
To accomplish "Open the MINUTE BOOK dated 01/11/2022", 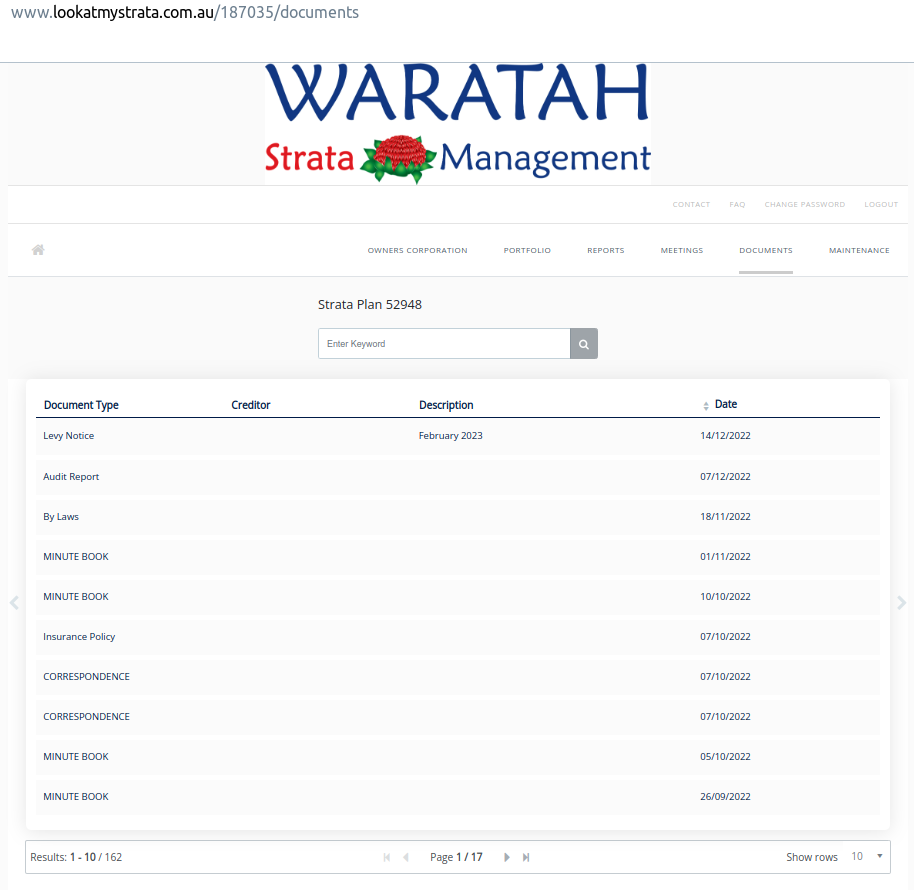I will (x=458, y=557).
